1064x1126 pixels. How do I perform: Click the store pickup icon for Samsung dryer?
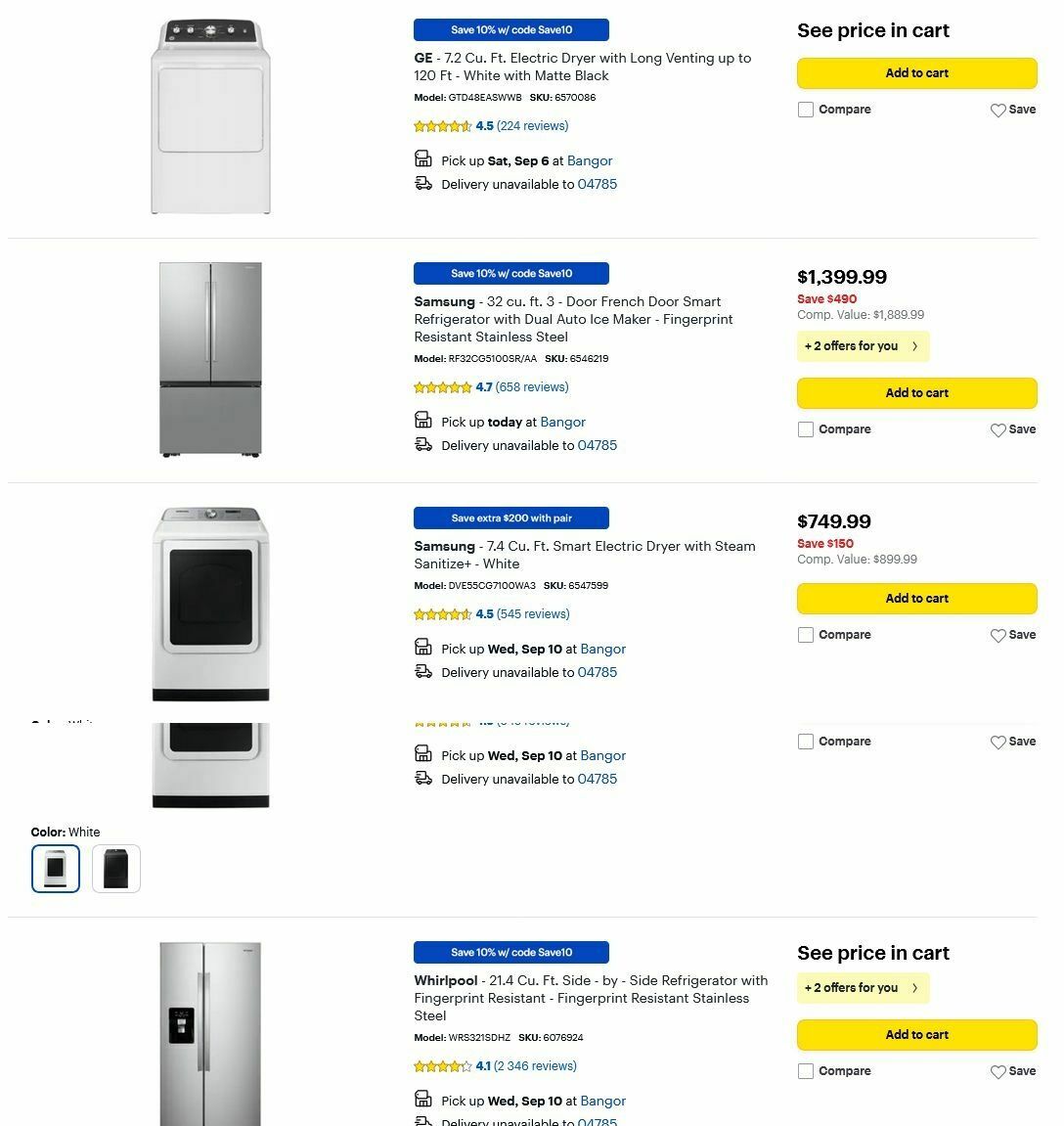point(422,647)
